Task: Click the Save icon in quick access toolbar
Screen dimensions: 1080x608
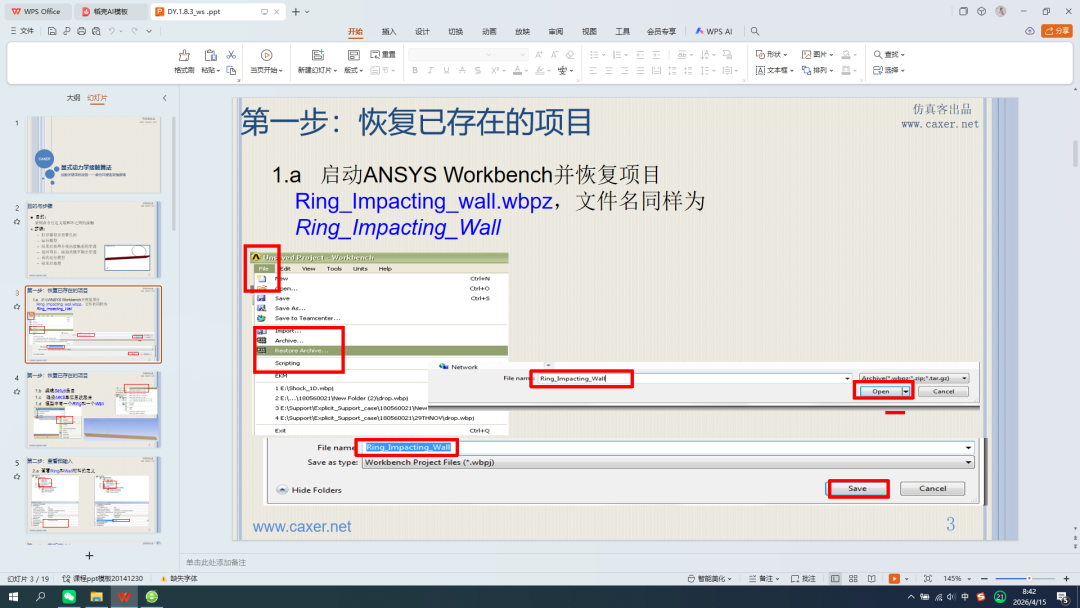Action: click(x=52, y=31)
